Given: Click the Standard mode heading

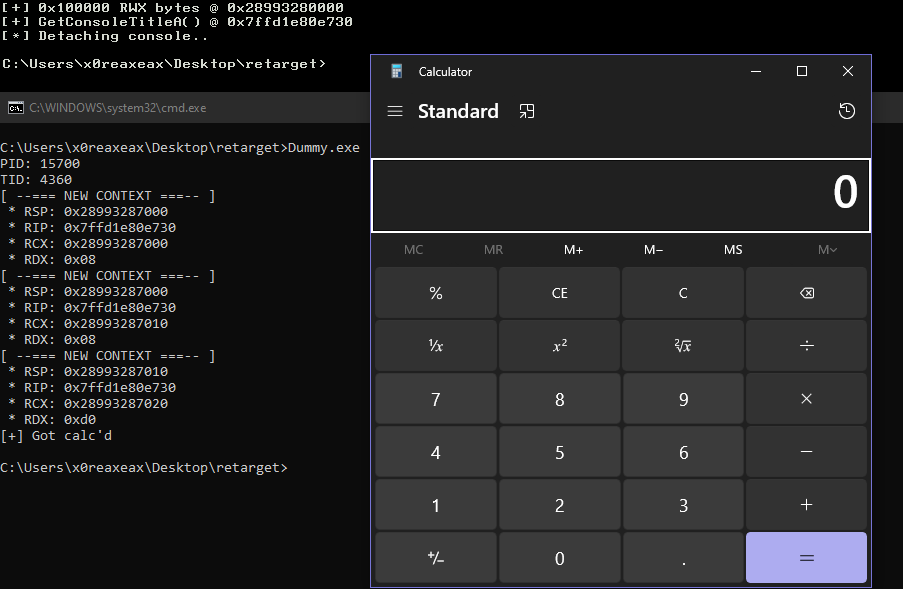Looking at the screenshot, I should [458, 111].
